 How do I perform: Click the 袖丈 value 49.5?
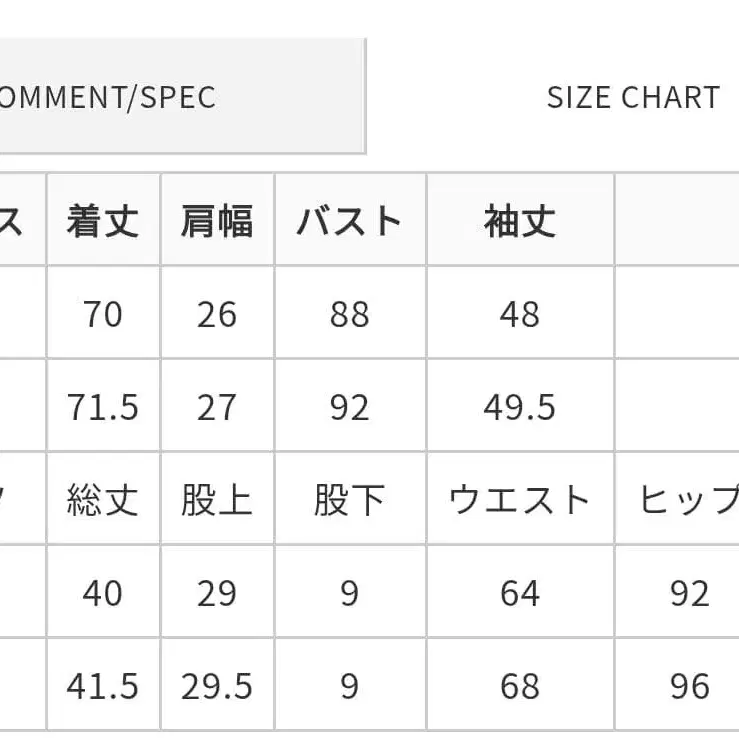coord(519,408)
